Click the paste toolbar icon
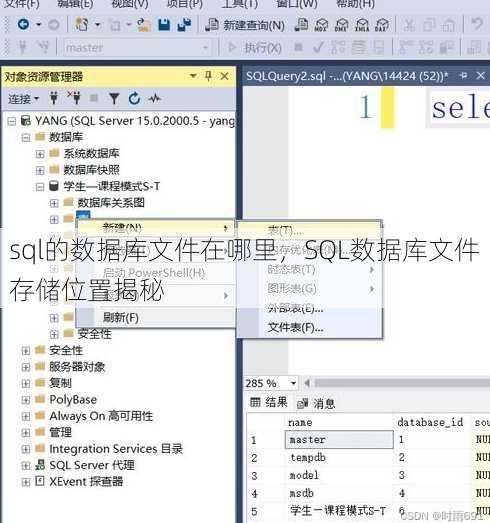 tap(449, 25)
